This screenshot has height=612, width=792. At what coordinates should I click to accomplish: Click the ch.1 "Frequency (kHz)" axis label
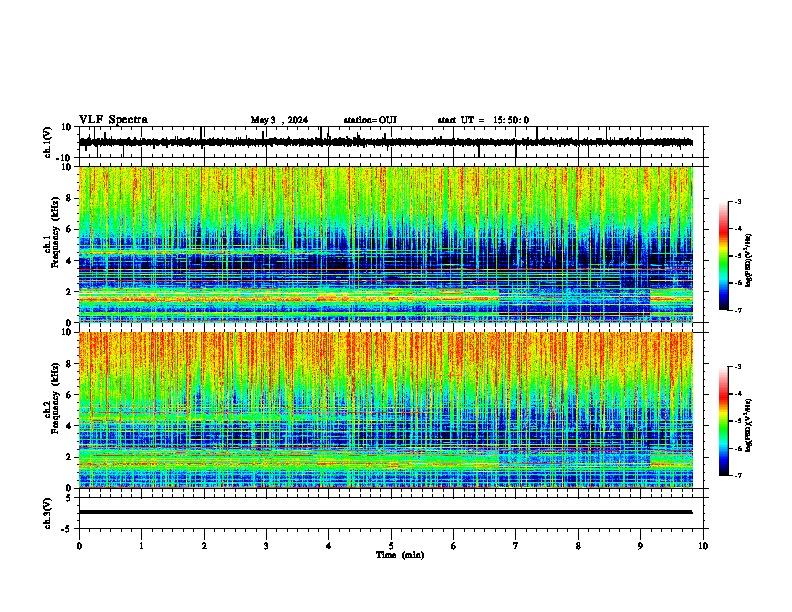click(x=55, y=232)
